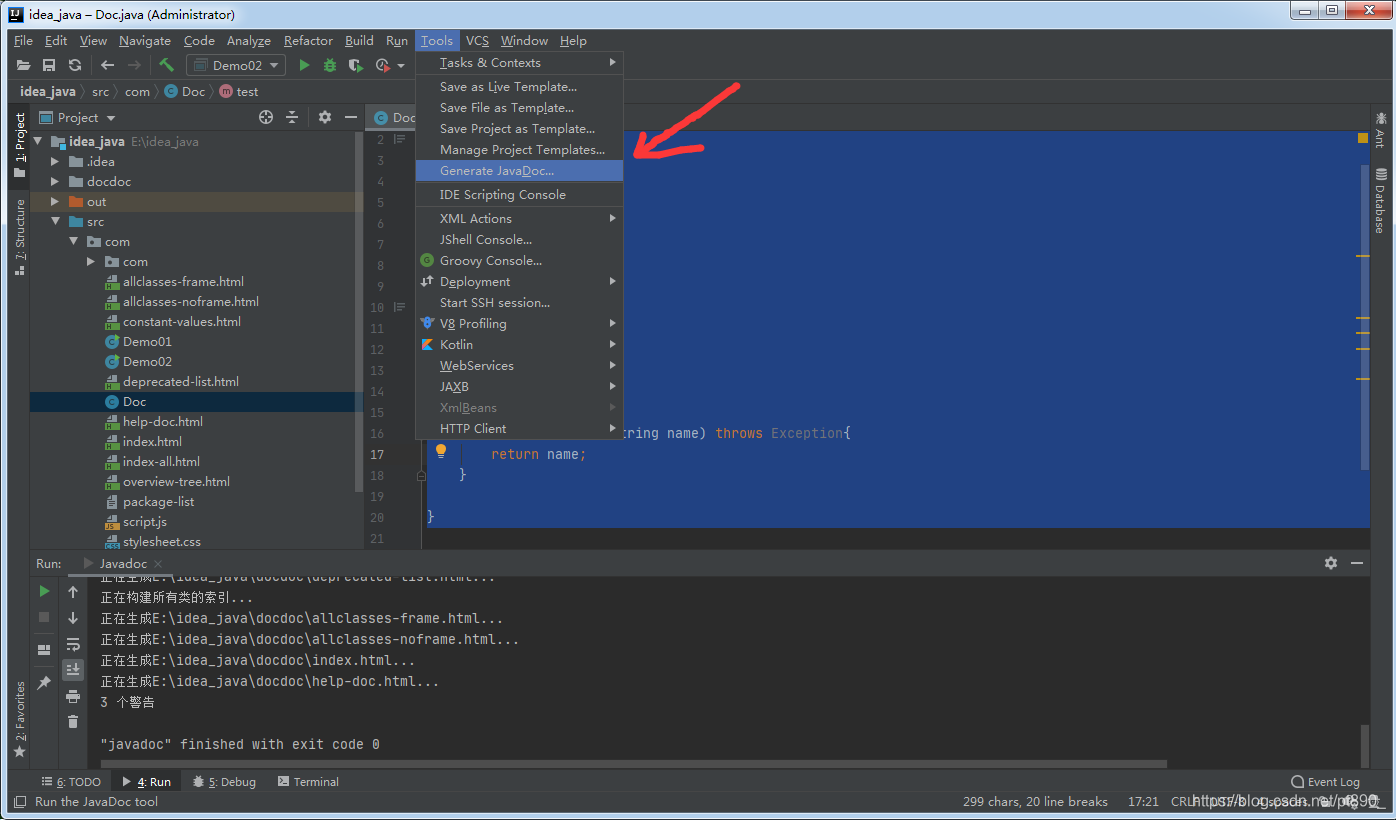This screenshot has height=820, width=1396.
Task: Toggle the 7: Structure side tool window
Action: 19,237
